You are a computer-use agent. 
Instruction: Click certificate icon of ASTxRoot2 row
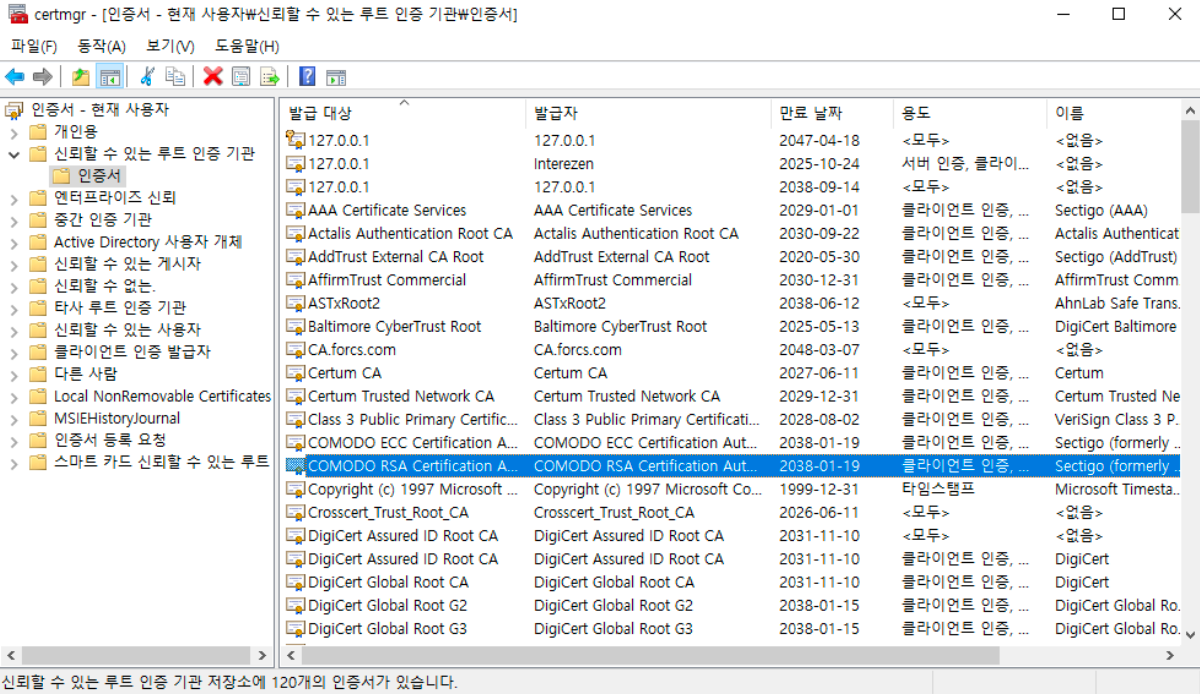pos(295,303)
